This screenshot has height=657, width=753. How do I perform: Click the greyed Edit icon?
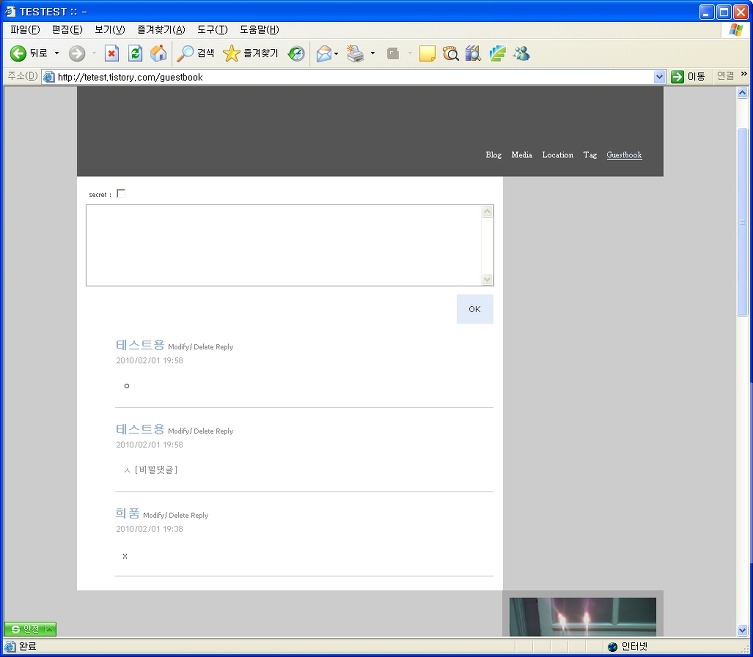pyautogui.click(x=393, y=53)
